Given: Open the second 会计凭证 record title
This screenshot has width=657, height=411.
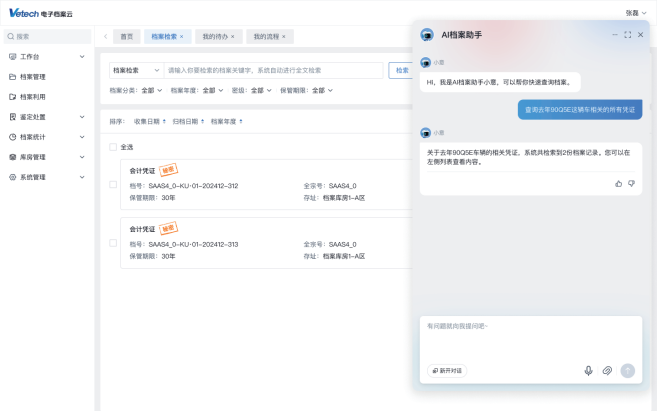Looking at the screenshot, I should (x=142, y=229).
